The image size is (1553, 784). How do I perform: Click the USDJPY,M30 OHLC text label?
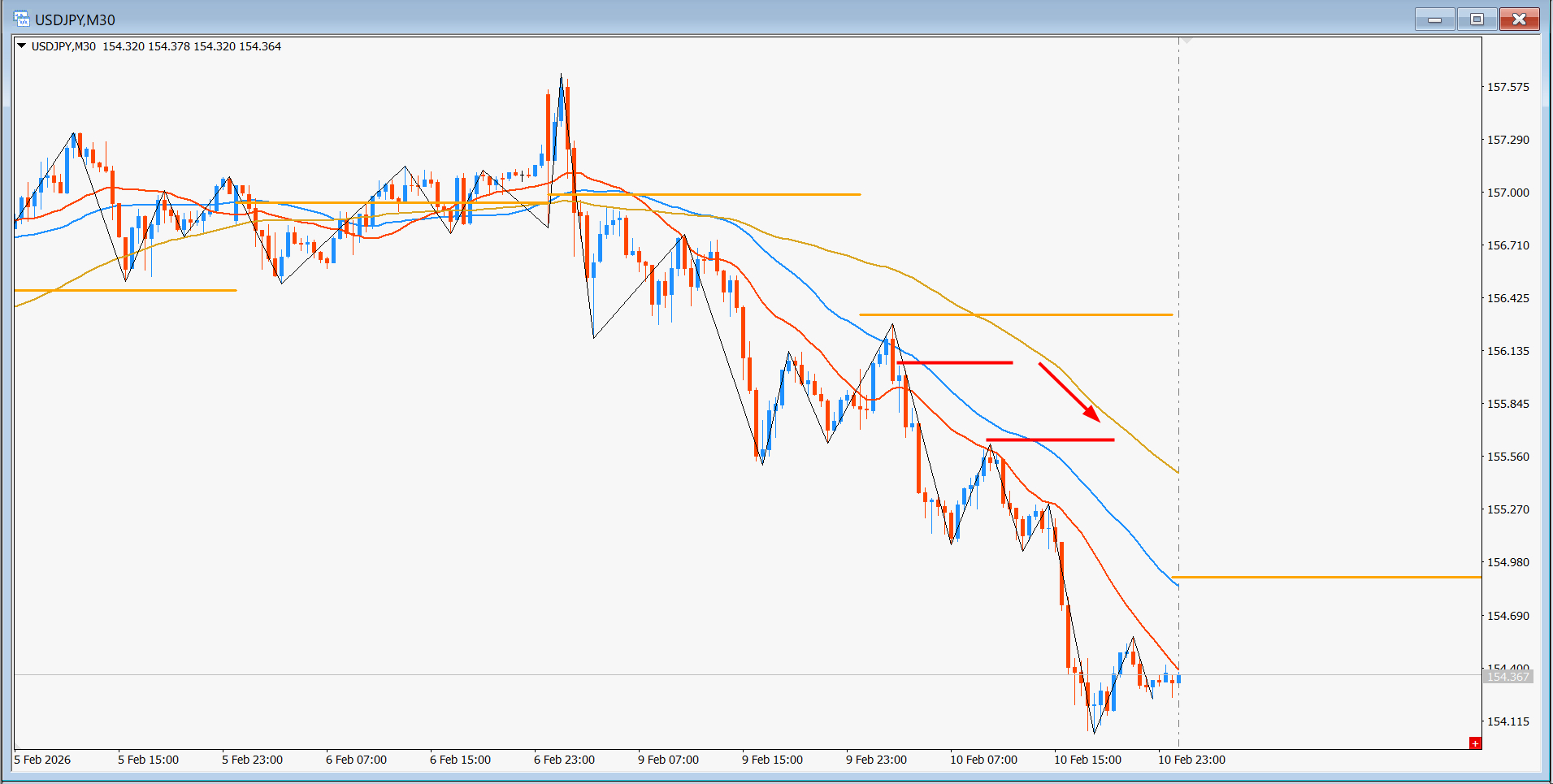[156, 46]
